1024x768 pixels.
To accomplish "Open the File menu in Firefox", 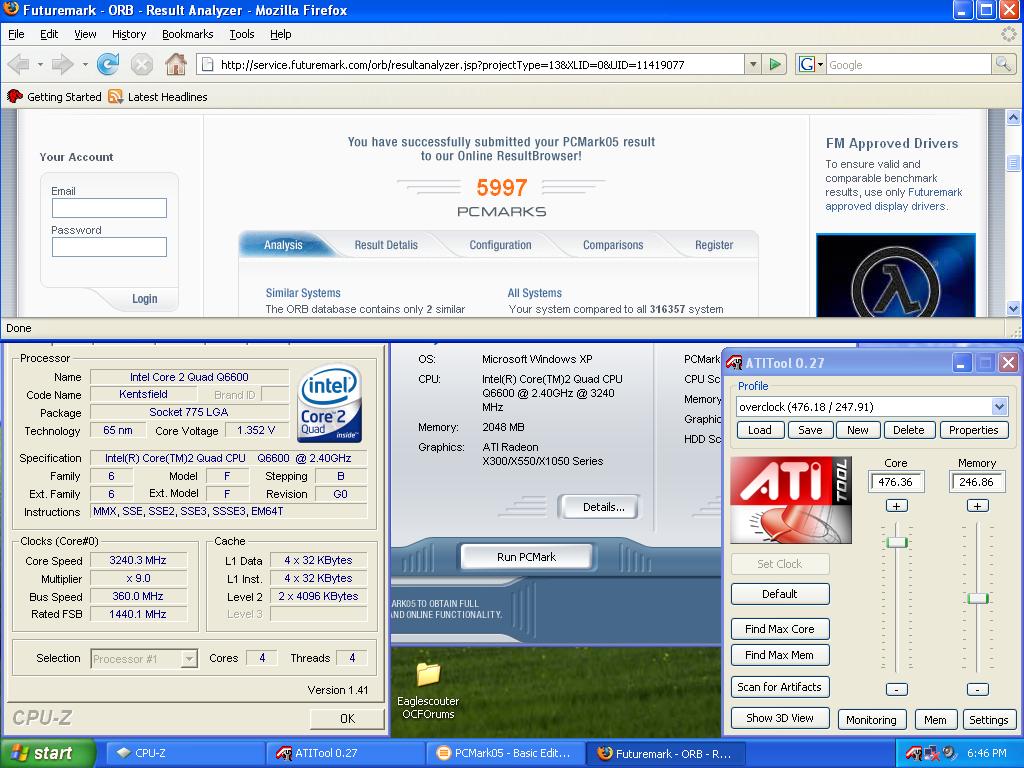I will pyautogui.click(x=16, y=34).
